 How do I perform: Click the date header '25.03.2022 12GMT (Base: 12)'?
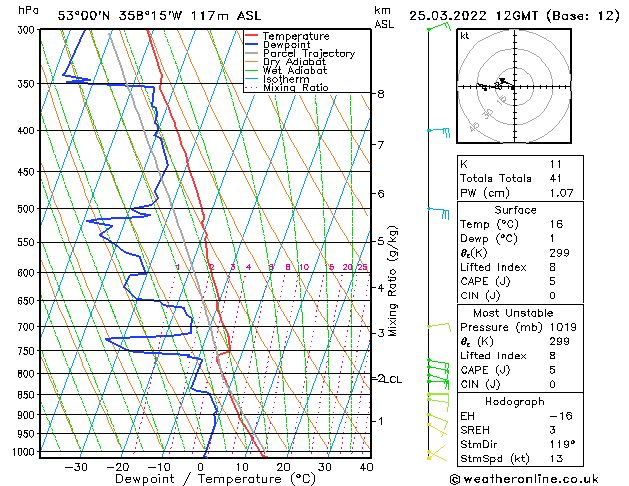point(514,16)
